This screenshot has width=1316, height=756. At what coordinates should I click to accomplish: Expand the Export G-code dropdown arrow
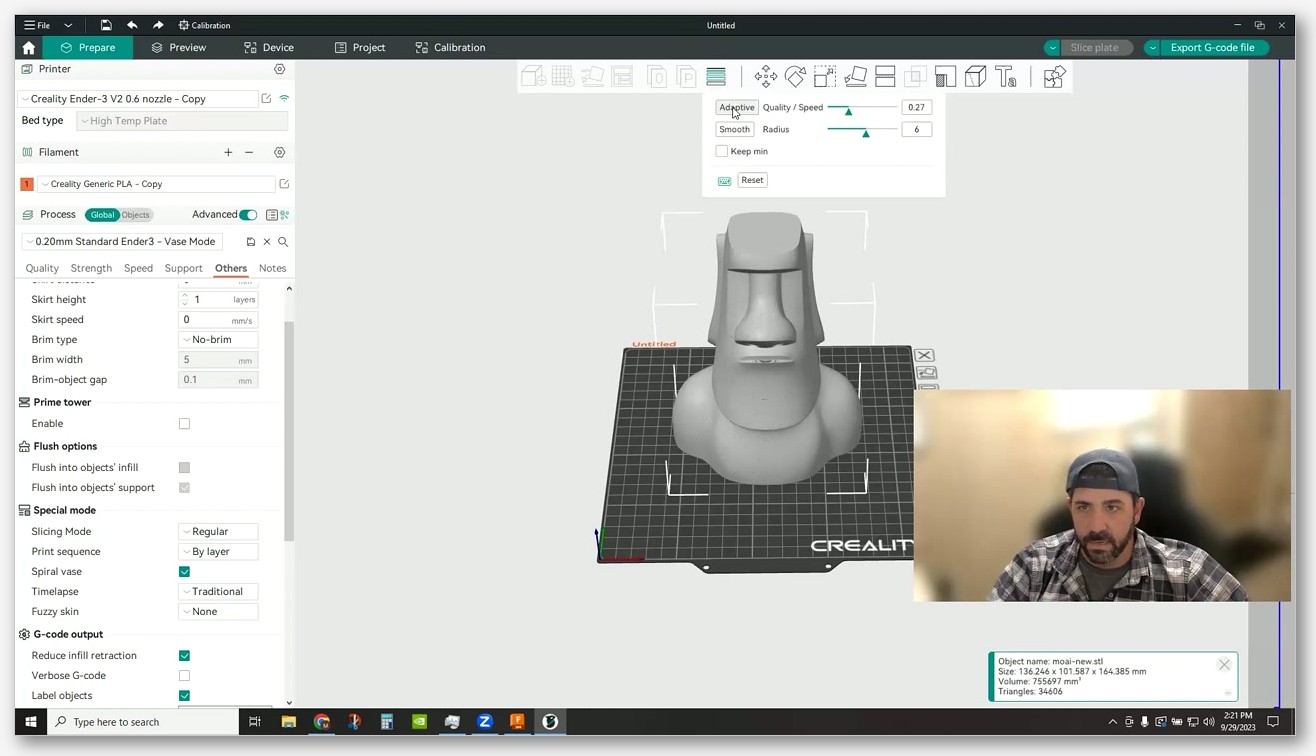tap(1153, 47)
